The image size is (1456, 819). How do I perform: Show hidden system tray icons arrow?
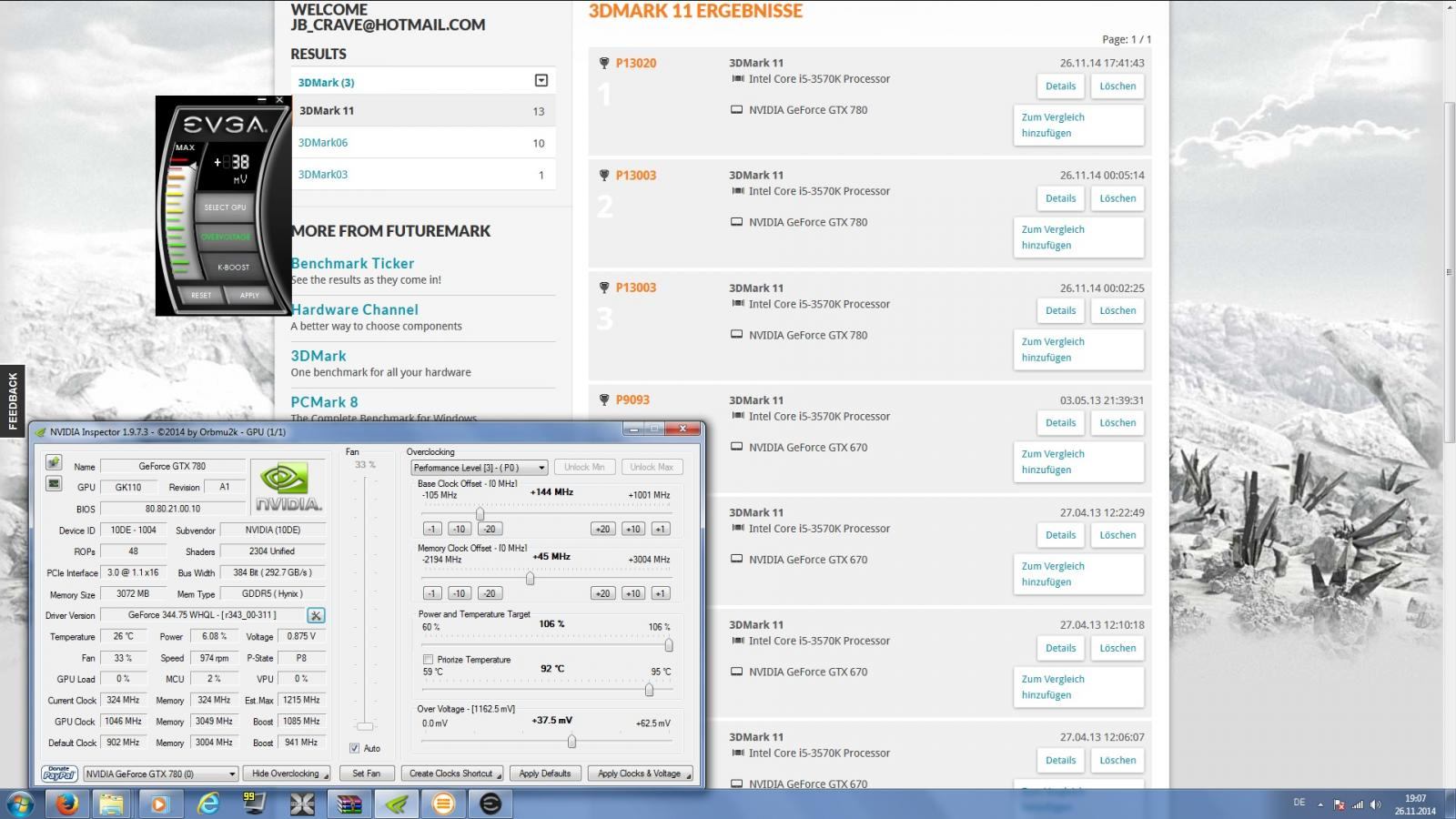tap(1320, 804)
